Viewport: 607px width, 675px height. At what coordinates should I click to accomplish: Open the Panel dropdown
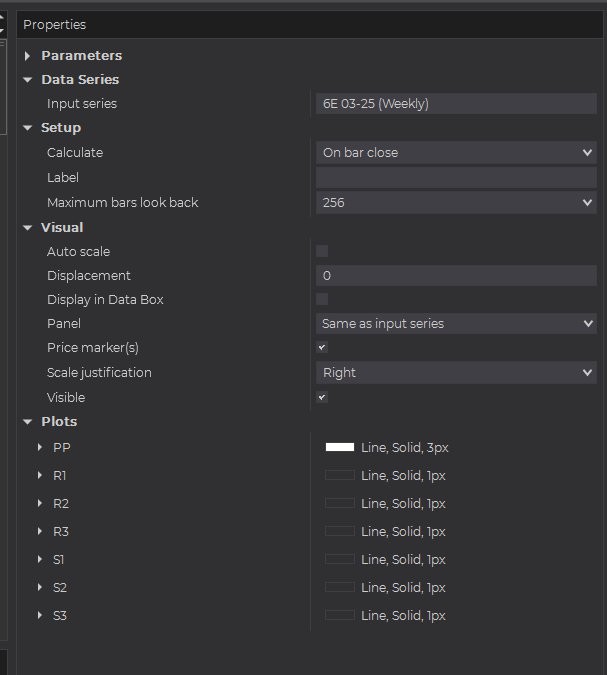[456, 324]
